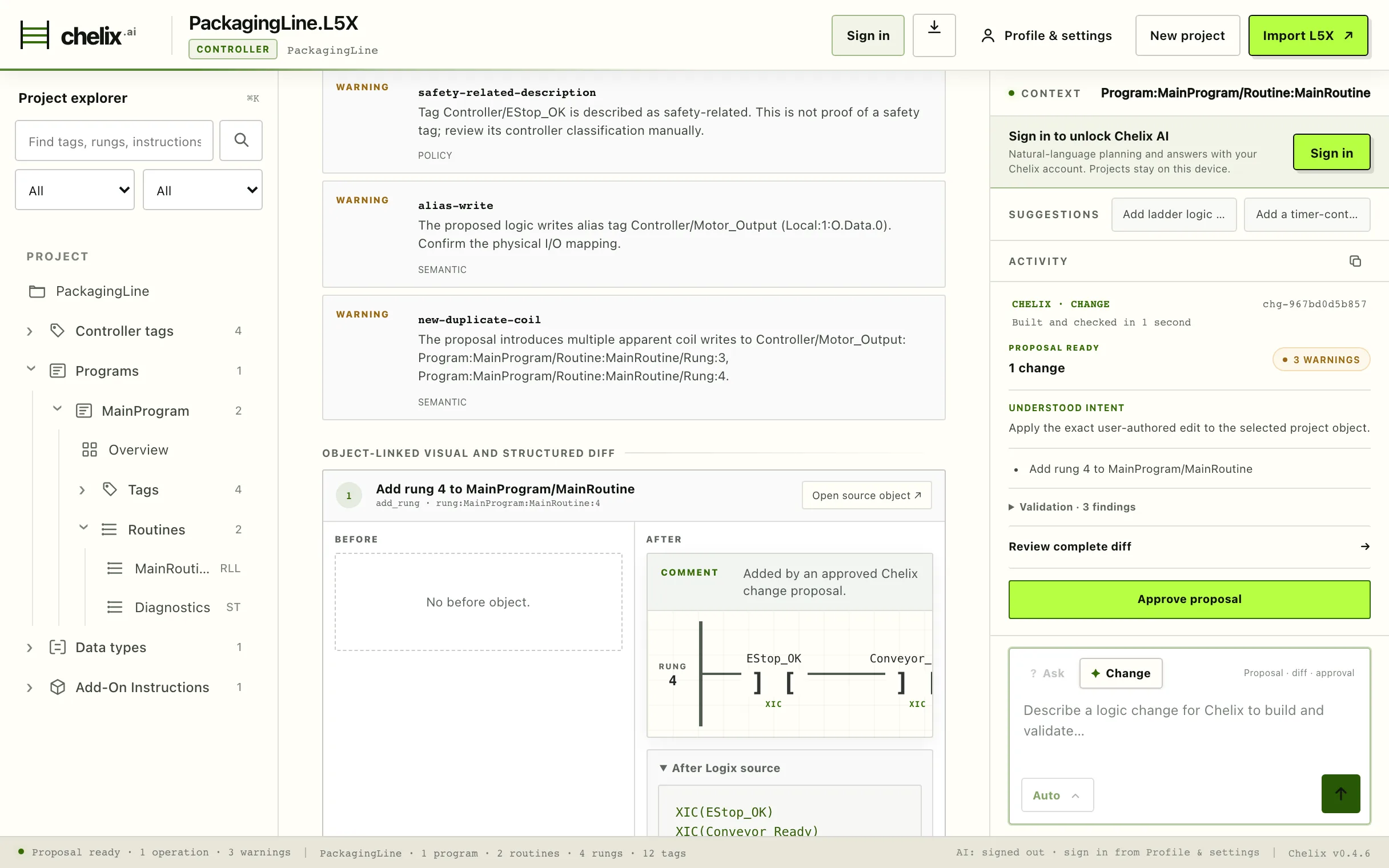Click the Overview grid icon
This screenshot has height=868, width=1389.
point(90,449)
